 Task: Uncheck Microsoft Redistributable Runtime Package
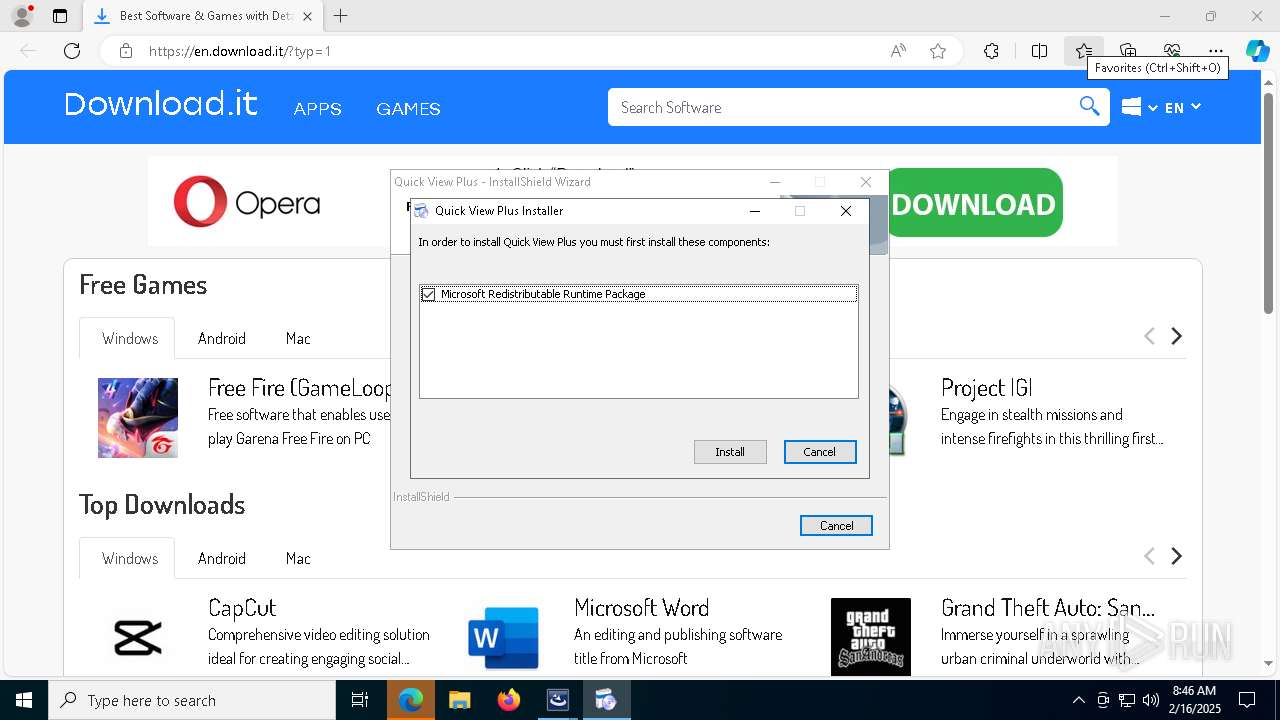[x=429, y=294]
